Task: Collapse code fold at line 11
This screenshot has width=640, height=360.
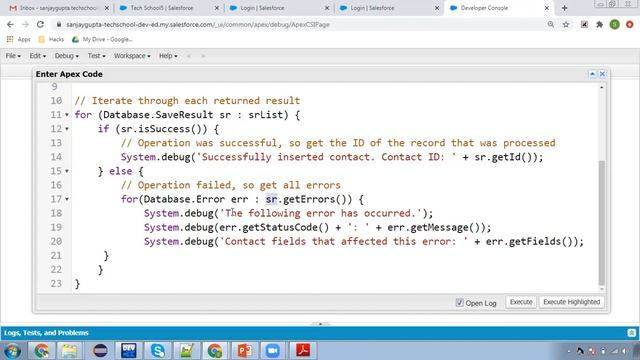Action: tap(67, 115)
